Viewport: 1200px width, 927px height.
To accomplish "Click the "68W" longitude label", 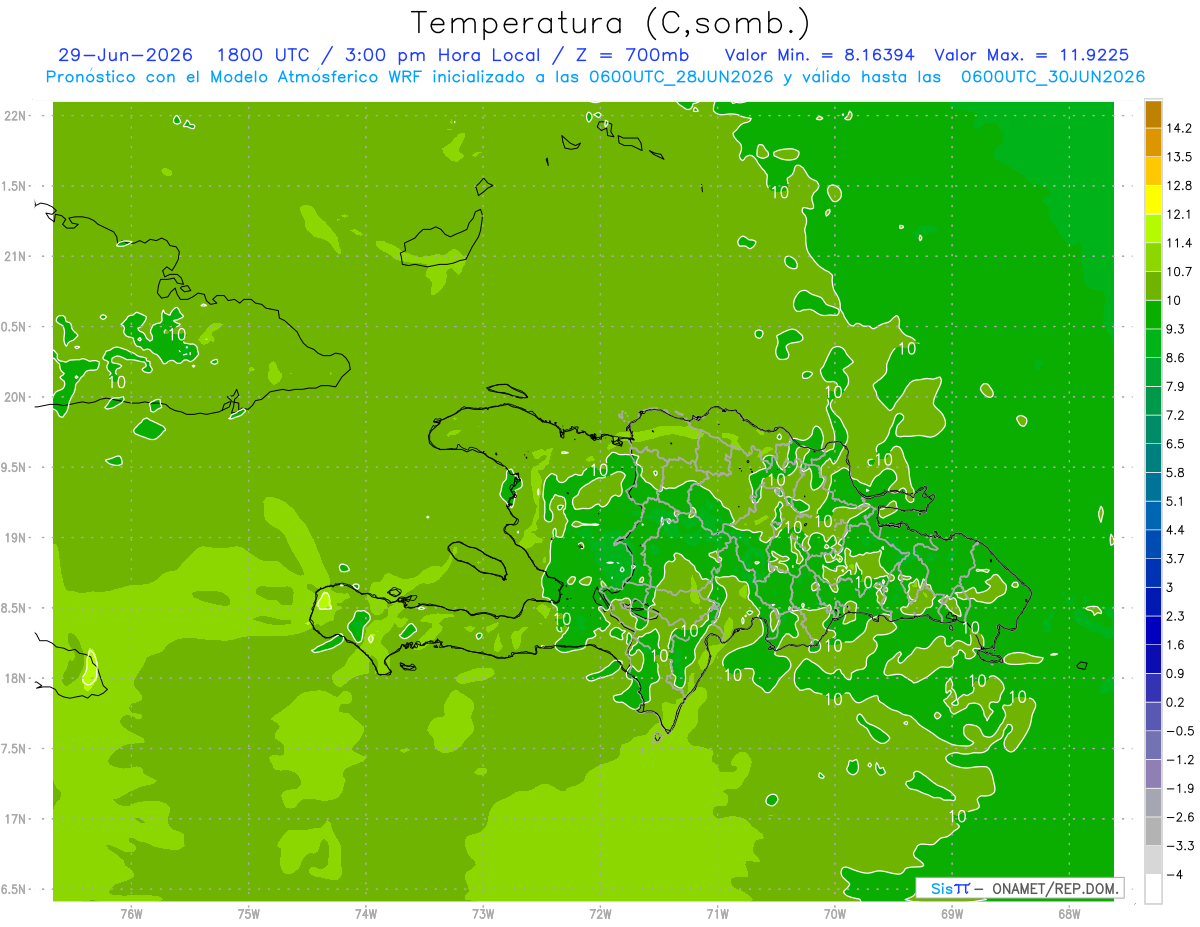I will 1068,913.
